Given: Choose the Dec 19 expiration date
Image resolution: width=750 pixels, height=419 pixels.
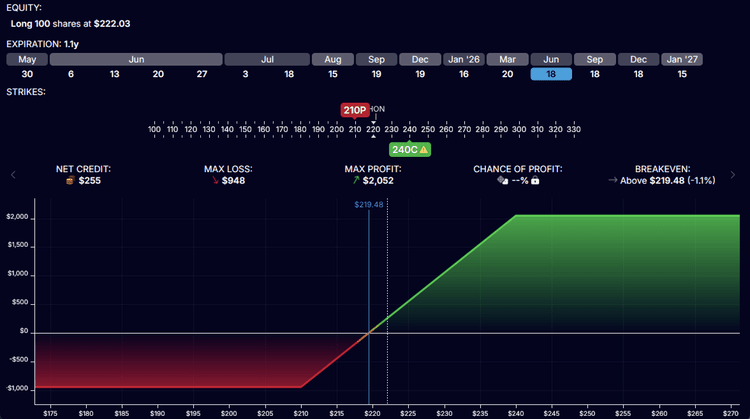Looking at the screenshot, I should click(420, 74).
